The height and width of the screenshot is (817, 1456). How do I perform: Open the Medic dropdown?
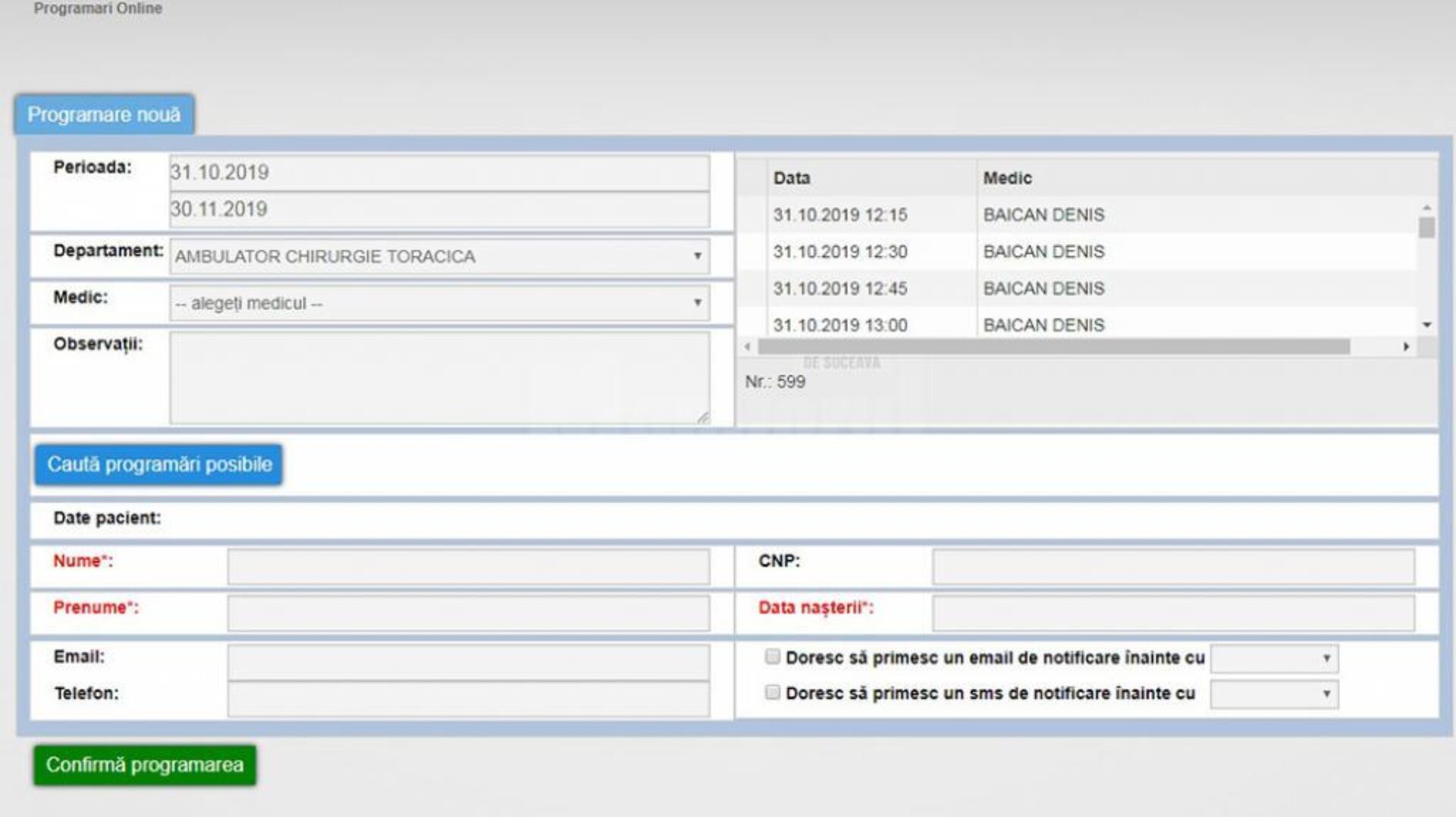pos(440,303)
